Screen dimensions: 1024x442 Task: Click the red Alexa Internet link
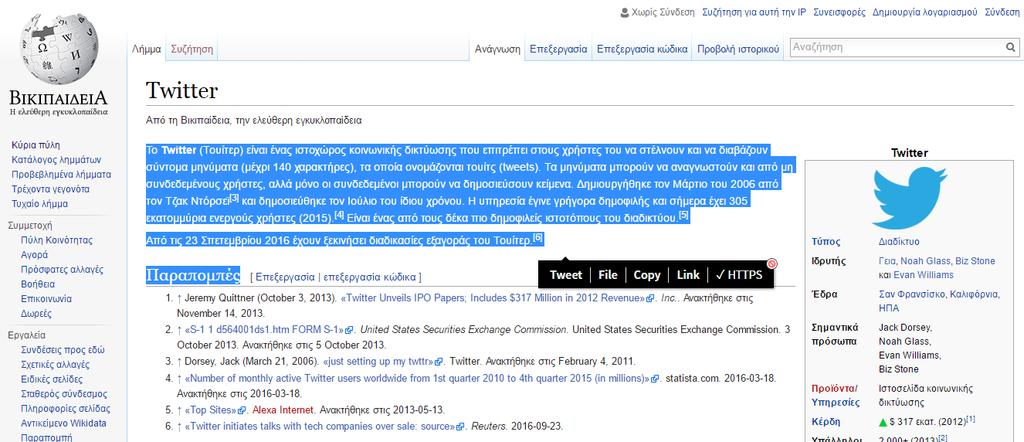[x=283, y=411]
